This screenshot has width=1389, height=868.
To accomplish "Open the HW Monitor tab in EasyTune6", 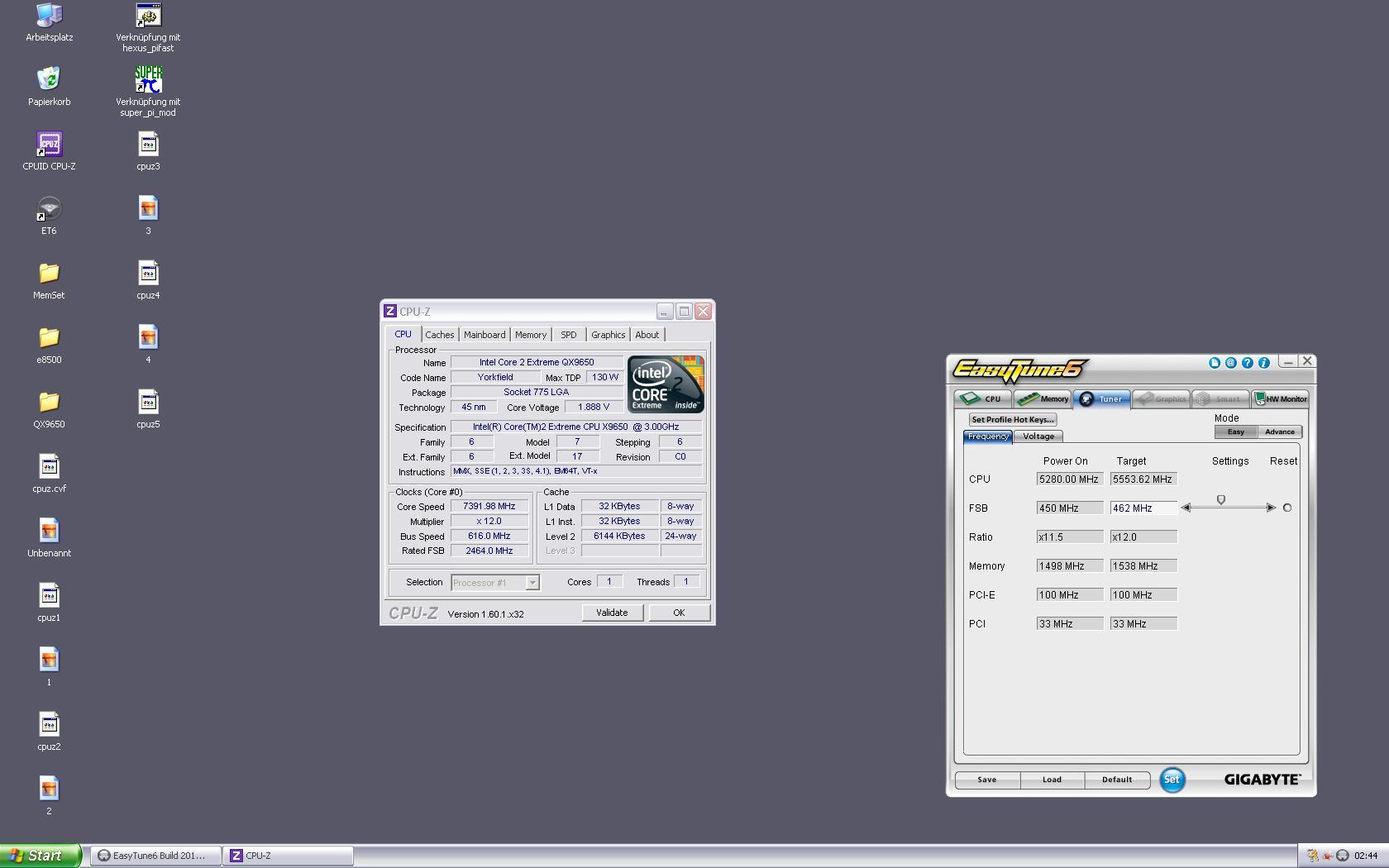I will coord(1280,398).
